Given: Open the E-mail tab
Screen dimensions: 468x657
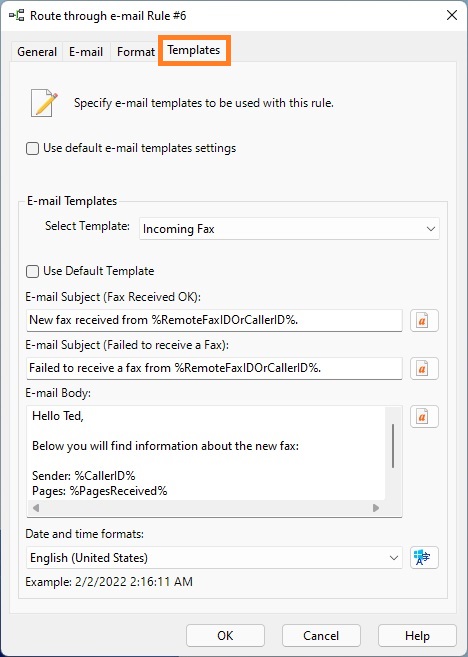Looking at the screenshot, I should click(x=86, y=52).
